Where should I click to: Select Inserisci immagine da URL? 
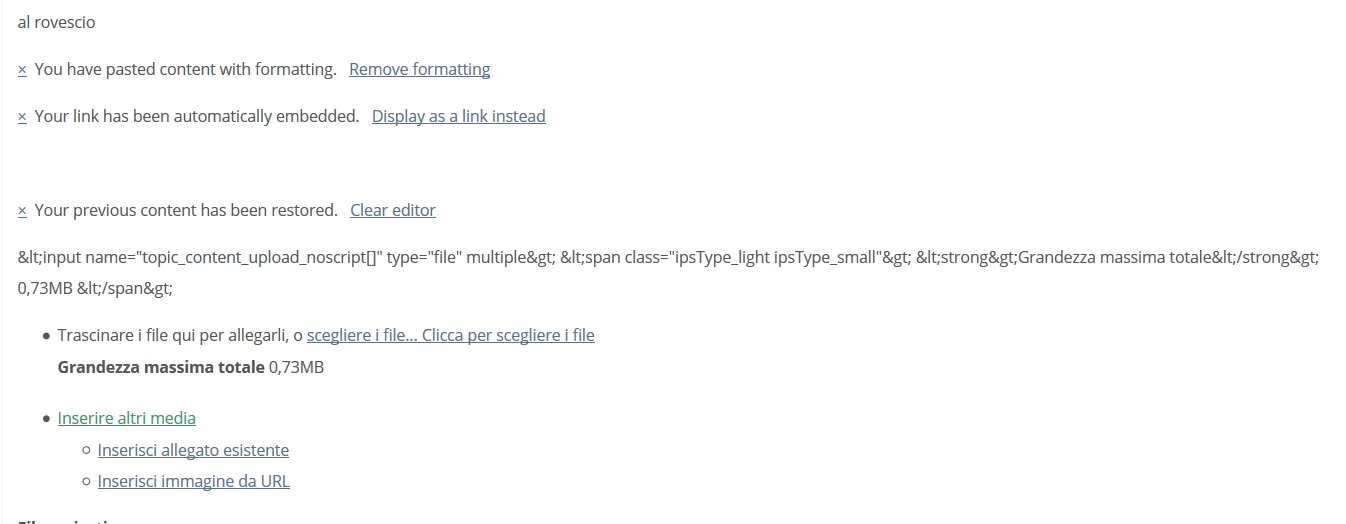pyautogui.click(x=194, y=481)
